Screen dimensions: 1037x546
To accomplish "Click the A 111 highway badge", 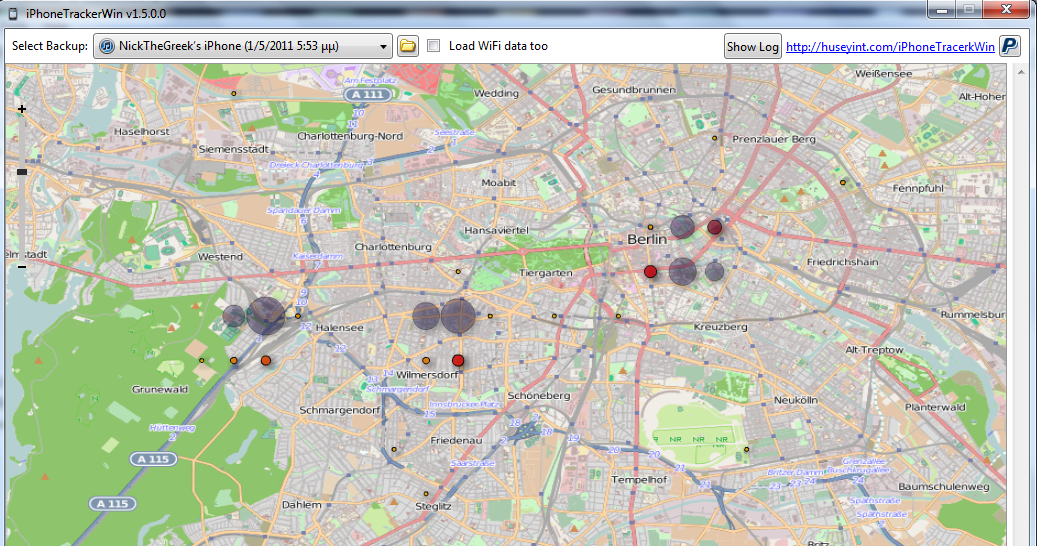I will (x=368, y=95).
